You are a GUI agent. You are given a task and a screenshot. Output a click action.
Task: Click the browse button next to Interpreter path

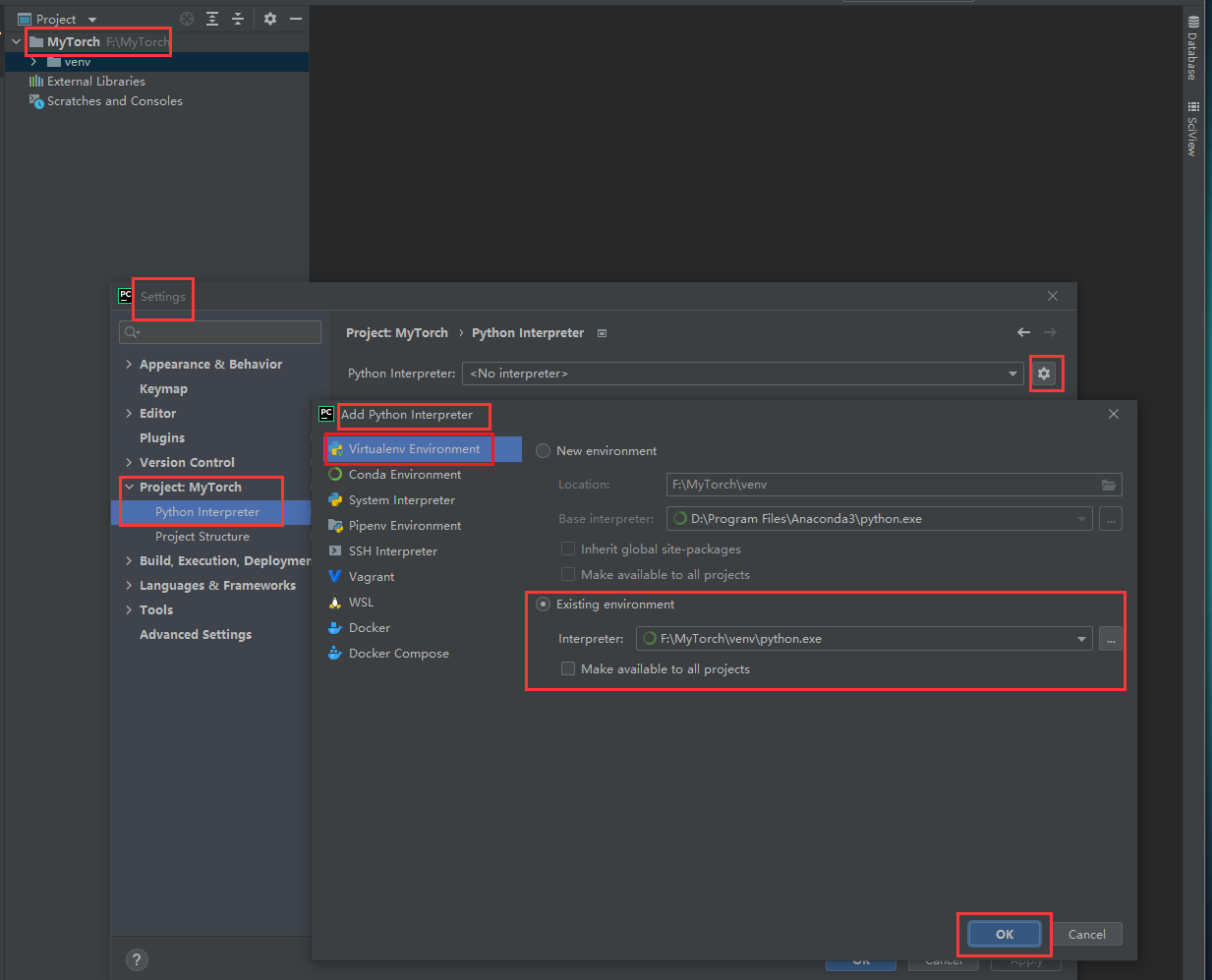coord(1110,639)
